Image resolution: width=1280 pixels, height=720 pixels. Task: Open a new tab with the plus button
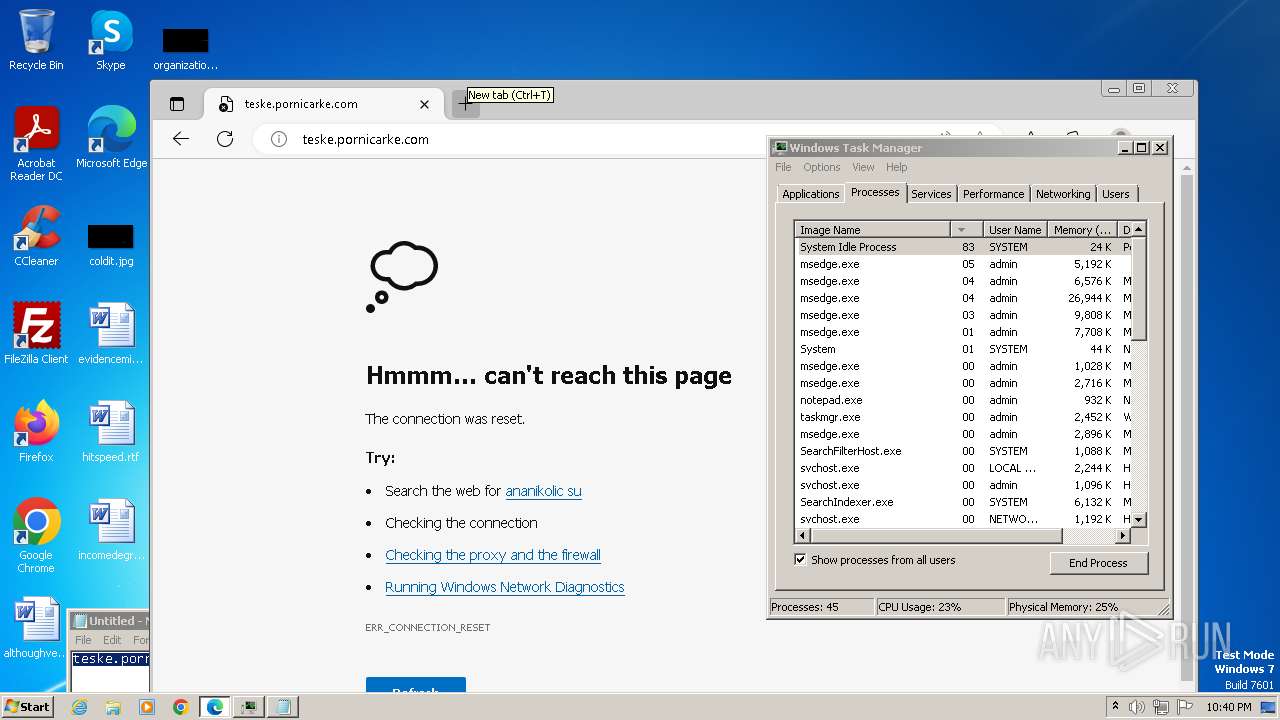(465, 104)
